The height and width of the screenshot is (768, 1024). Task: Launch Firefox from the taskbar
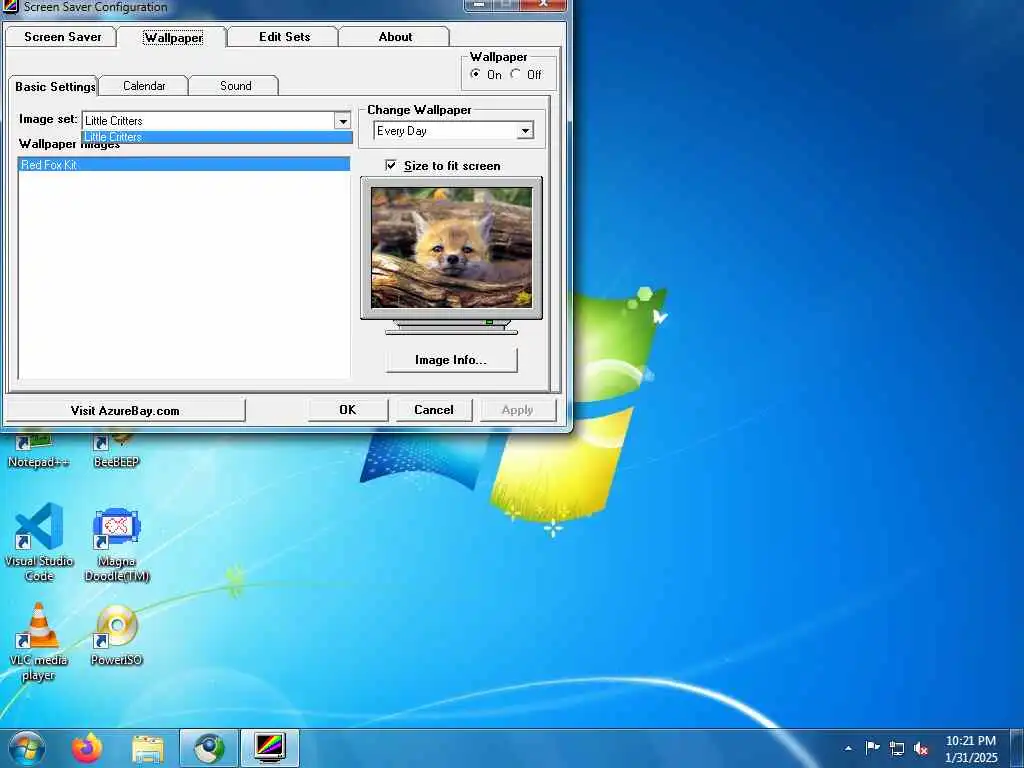coord(87,748)
